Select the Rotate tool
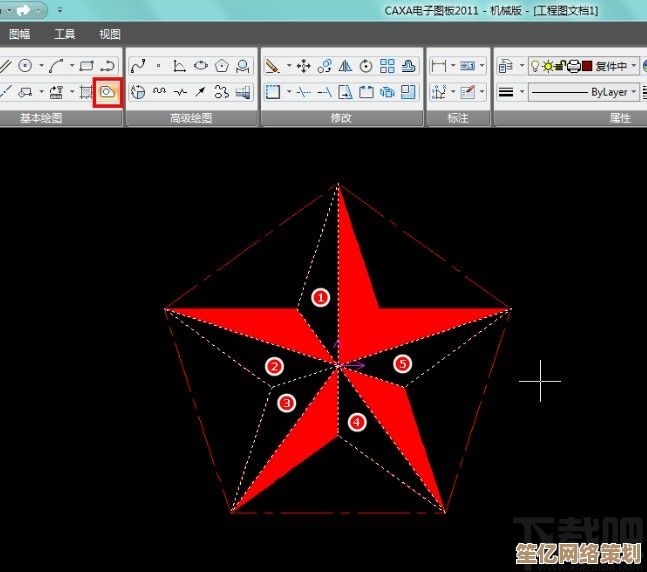Image resolution: width=647 pixels, height=572 pixels. point(366,66)
